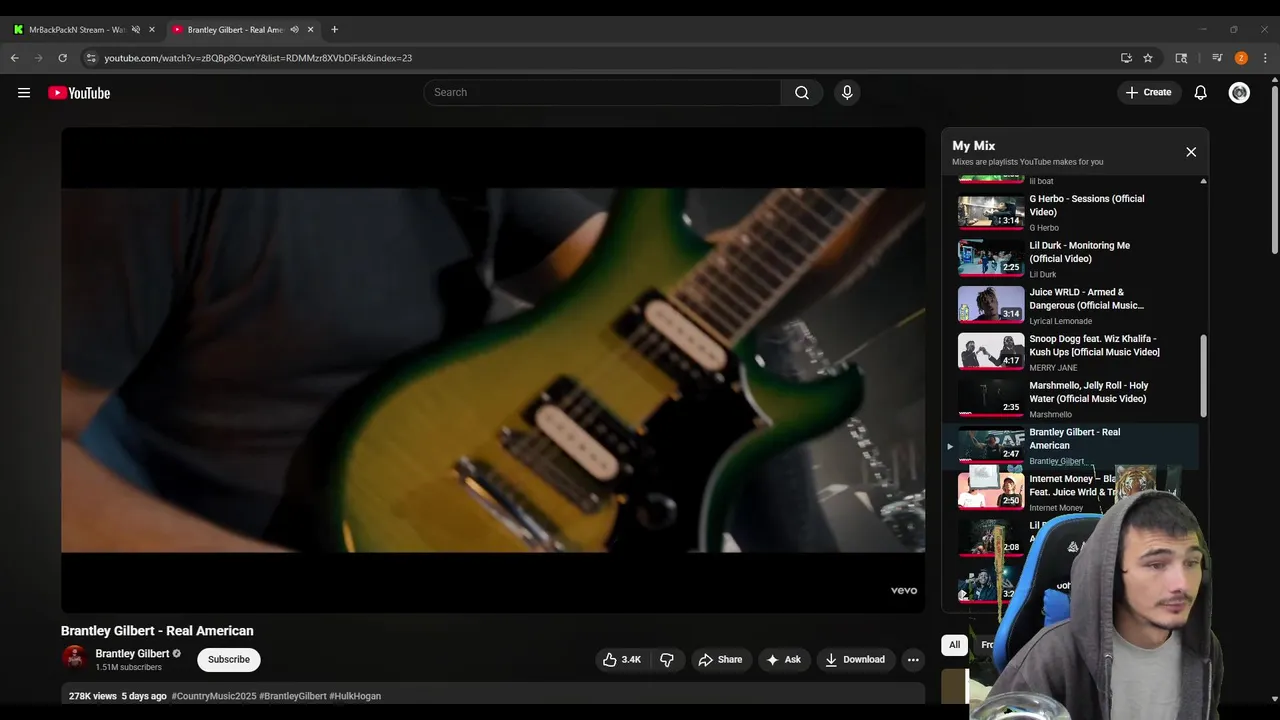Close the My Mix playlist panel
Viewport: 1280px width, 720px height.
[1191, 152]
